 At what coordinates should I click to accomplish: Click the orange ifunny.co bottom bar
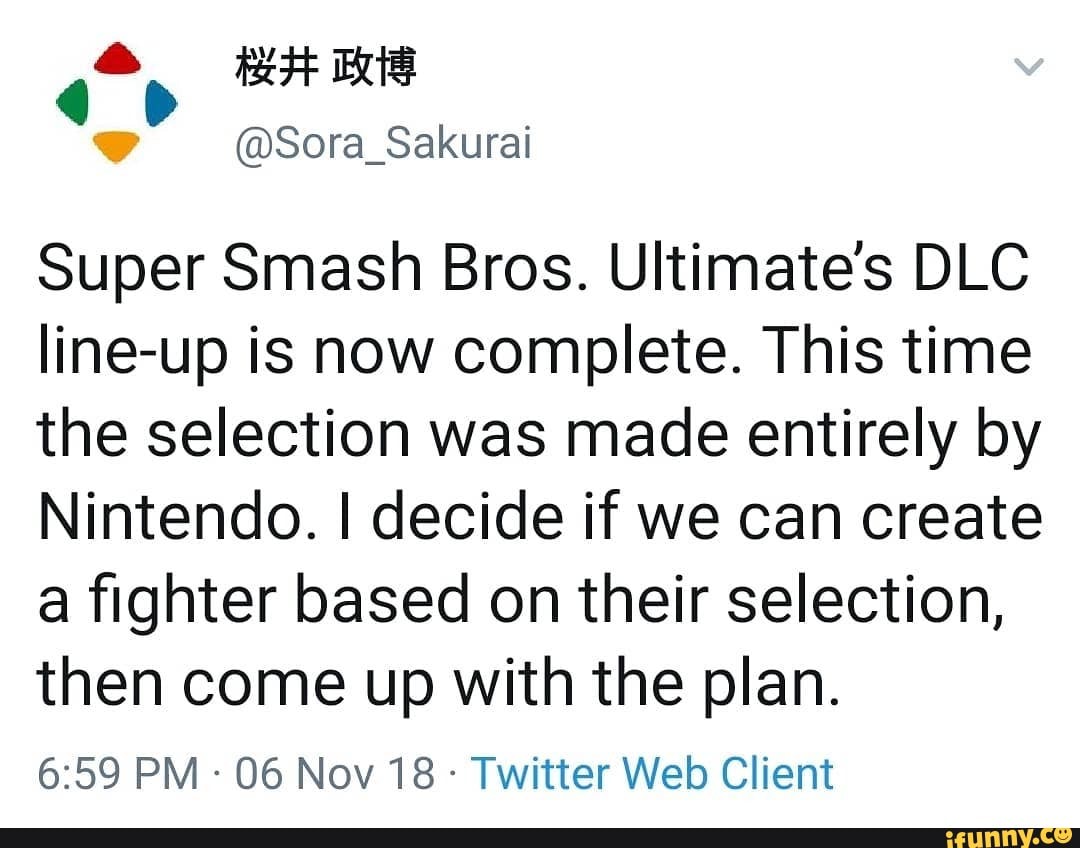pyautogui.click(x=540, y=836)
